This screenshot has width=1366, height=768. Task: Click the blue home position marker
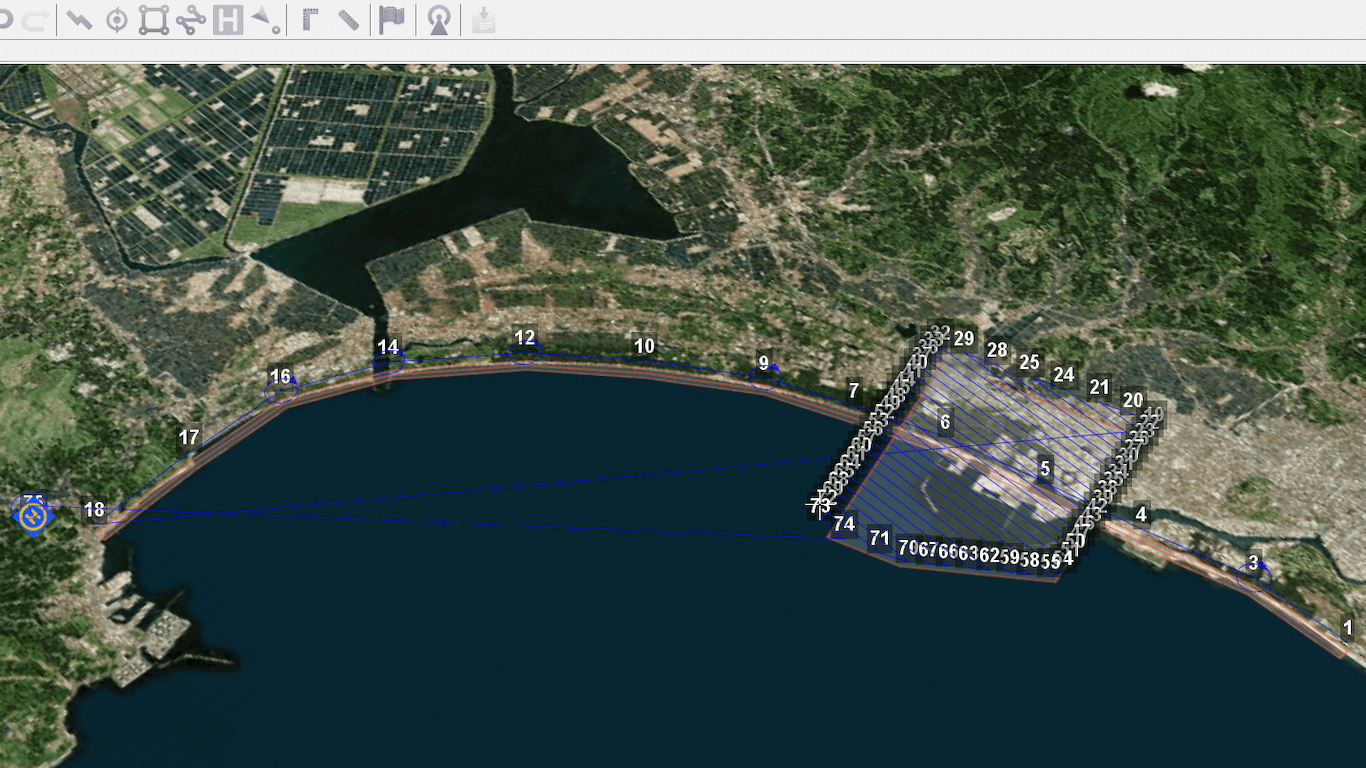pos(33,515)
